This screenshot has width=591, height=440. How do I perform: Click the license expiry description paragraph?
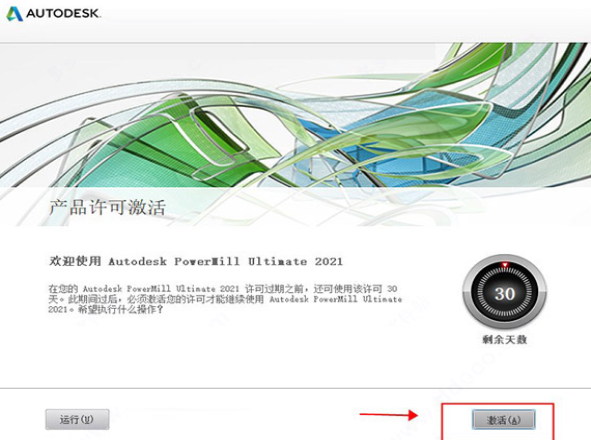pos(225,299)
